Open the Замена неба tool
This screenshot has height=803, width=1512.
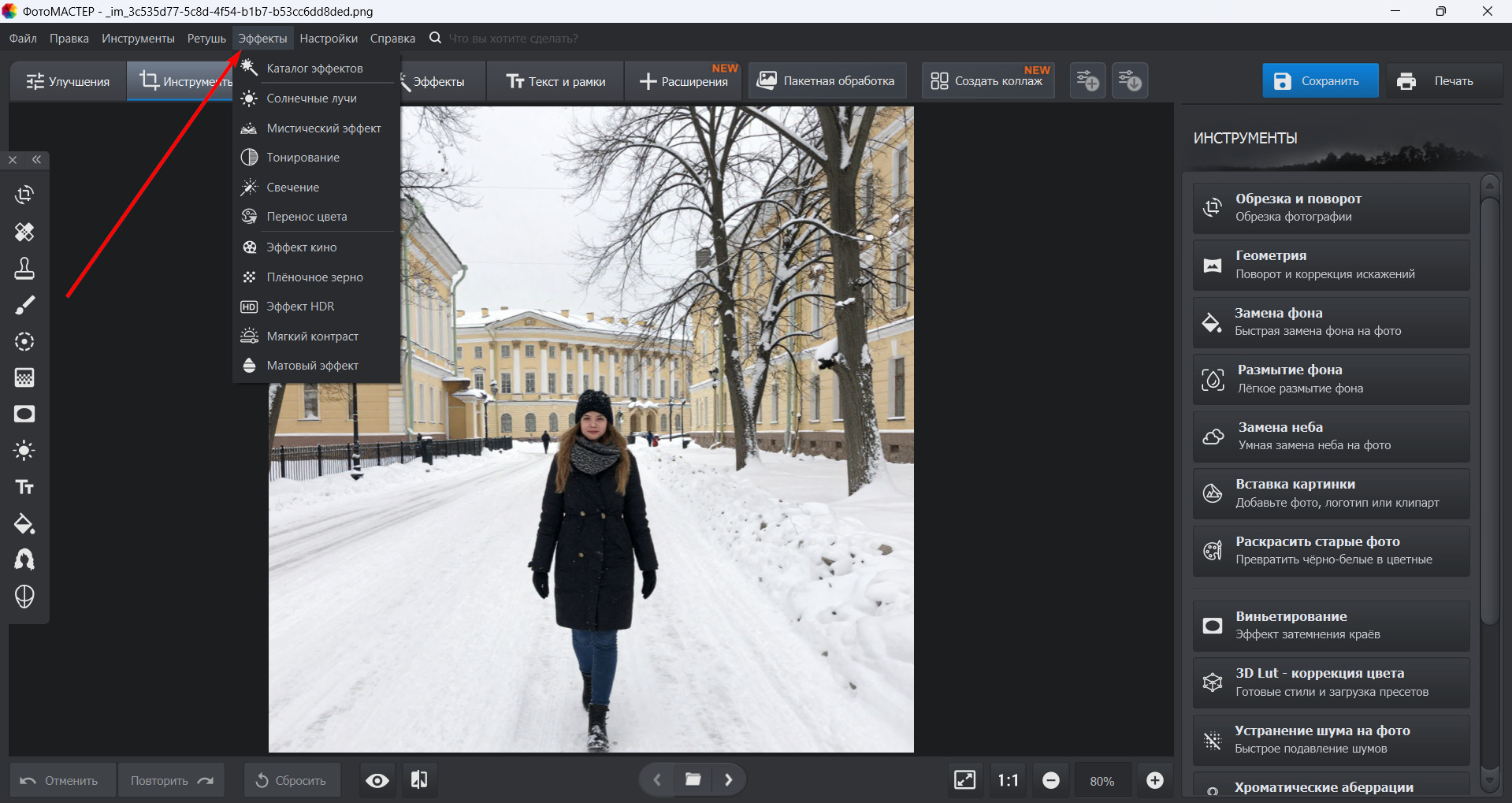[x=1331, y=436]
